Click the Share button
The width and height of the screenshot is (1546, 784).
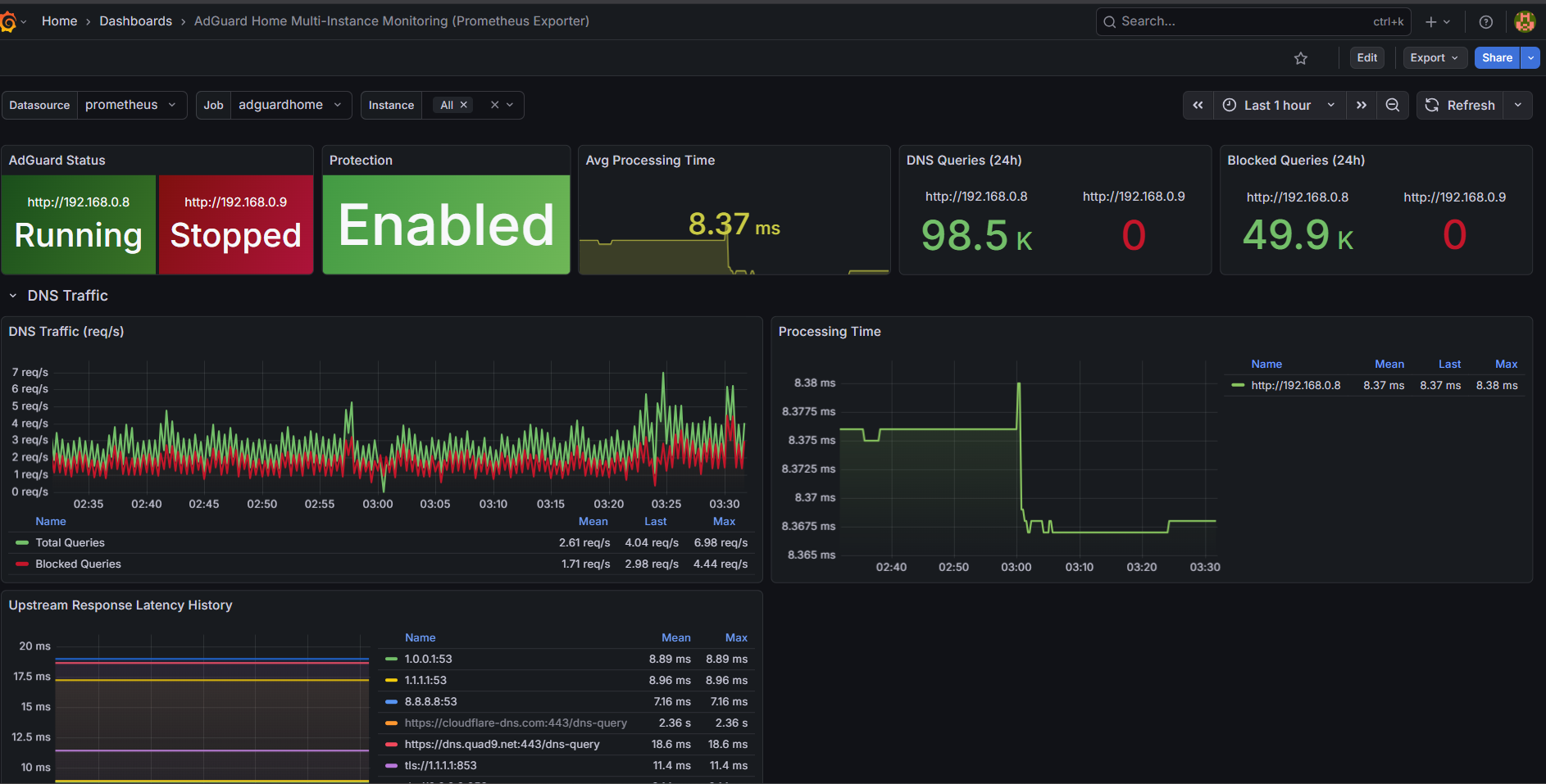pos(1497,58)
